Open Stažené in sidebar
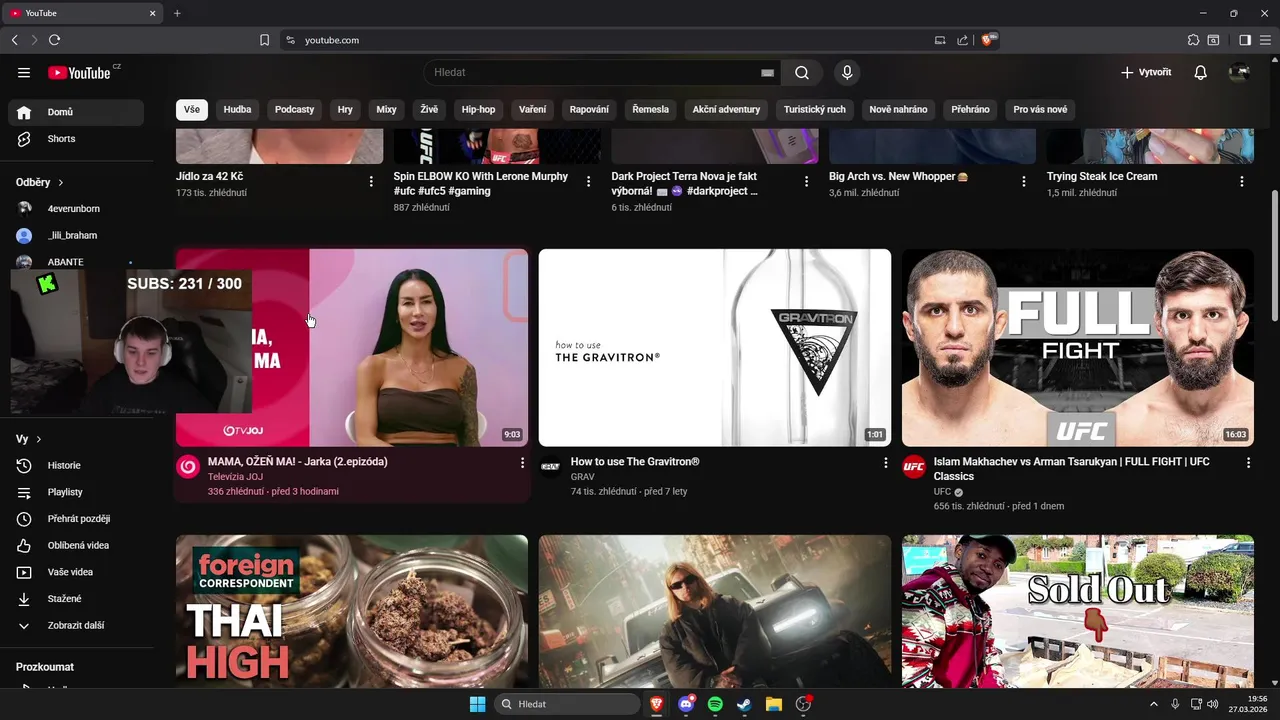The image size is (1280, 720). 76,599
